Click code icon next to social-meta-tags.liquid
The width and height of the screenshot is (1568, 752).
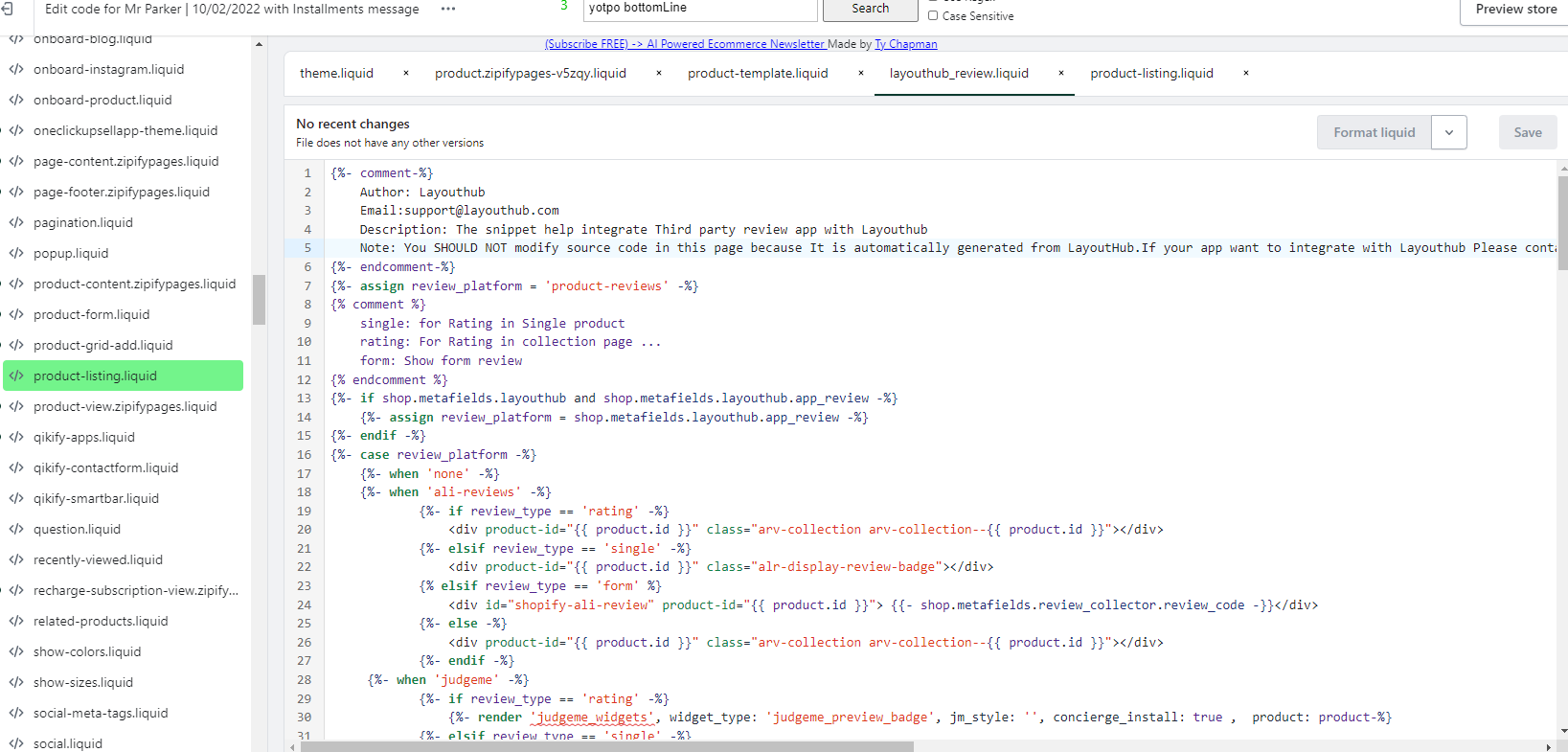click(16, 713)
